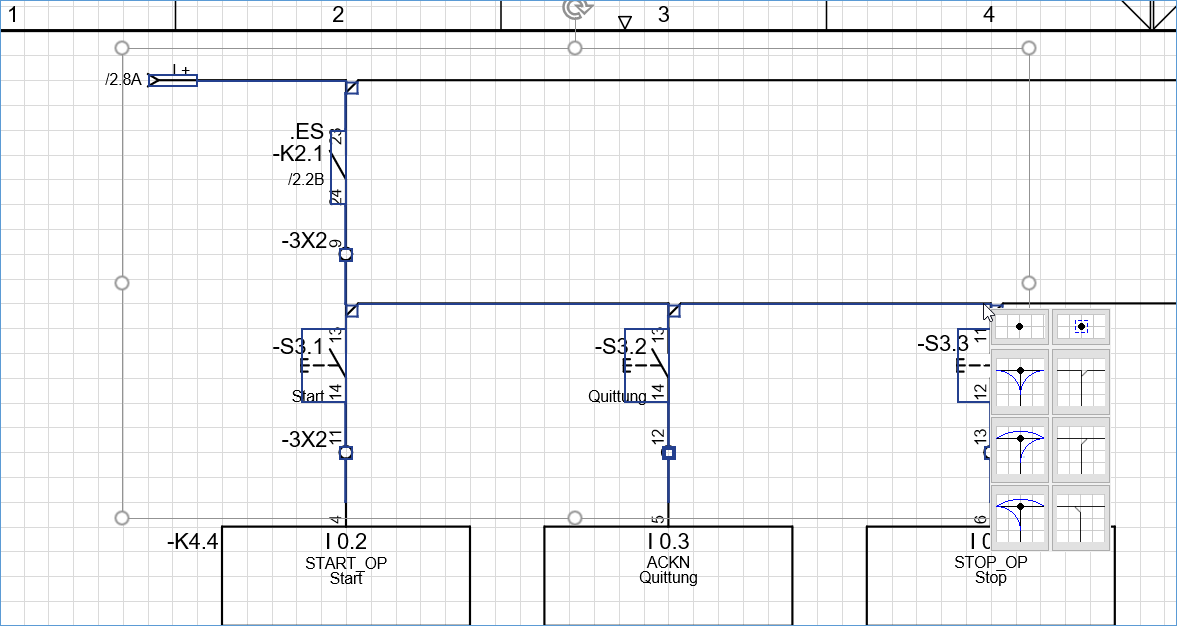Select the left-diagonal T-junction style
1177x626 pixels.
tap(1081, 517)
